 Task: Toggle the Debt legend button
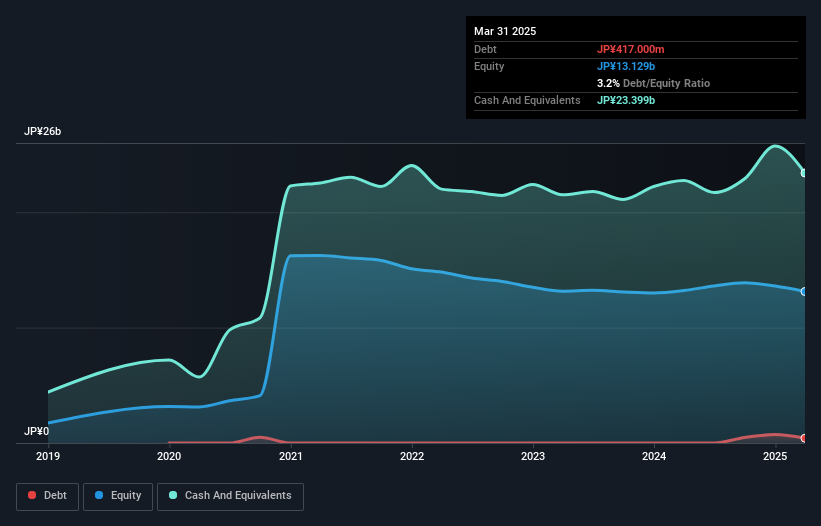click(48, 496)
